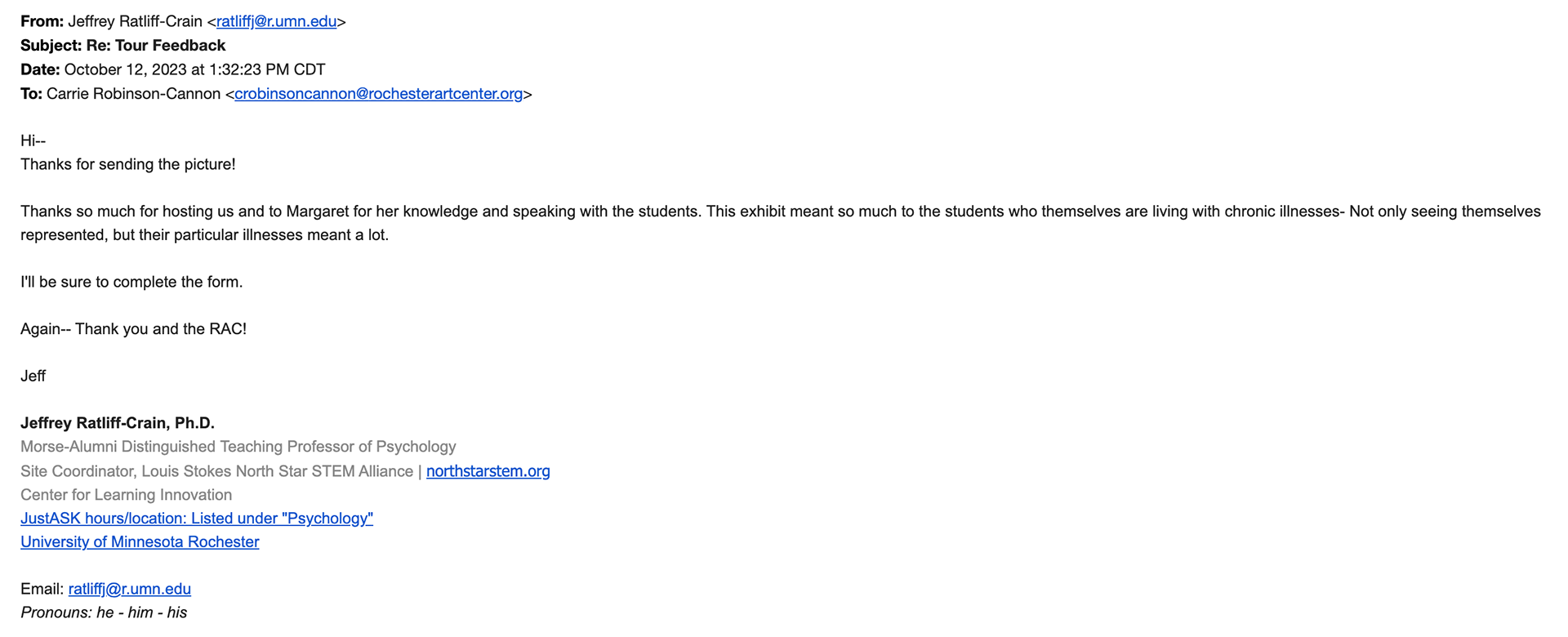Click the "Jeff" sign-off
The image size is (1568, 637).
point(33,376)
